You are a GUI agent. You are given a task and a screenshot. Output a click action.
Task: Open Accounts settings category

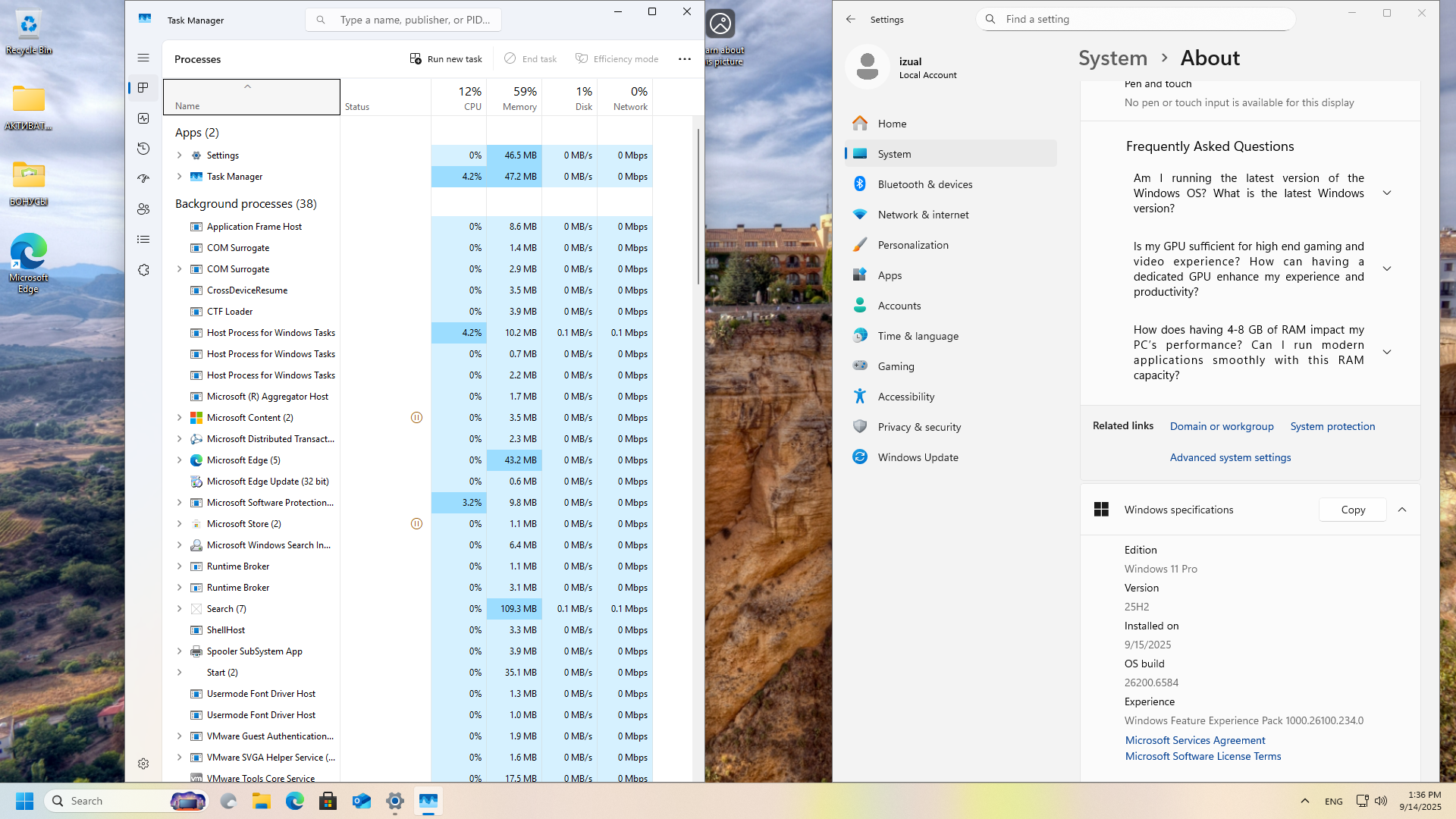[951, 306]
